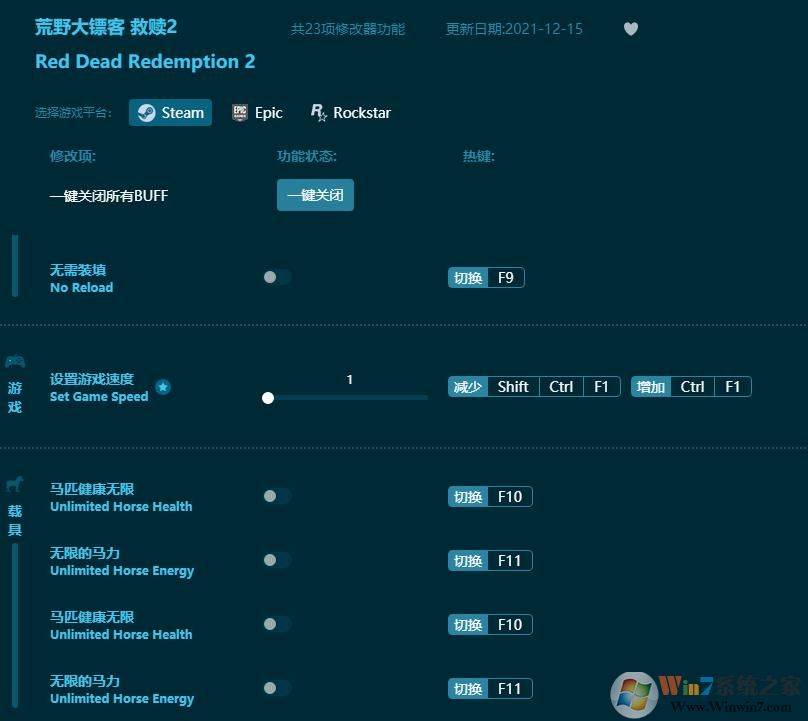Click the 一键关闭 button

click(315, 195)
